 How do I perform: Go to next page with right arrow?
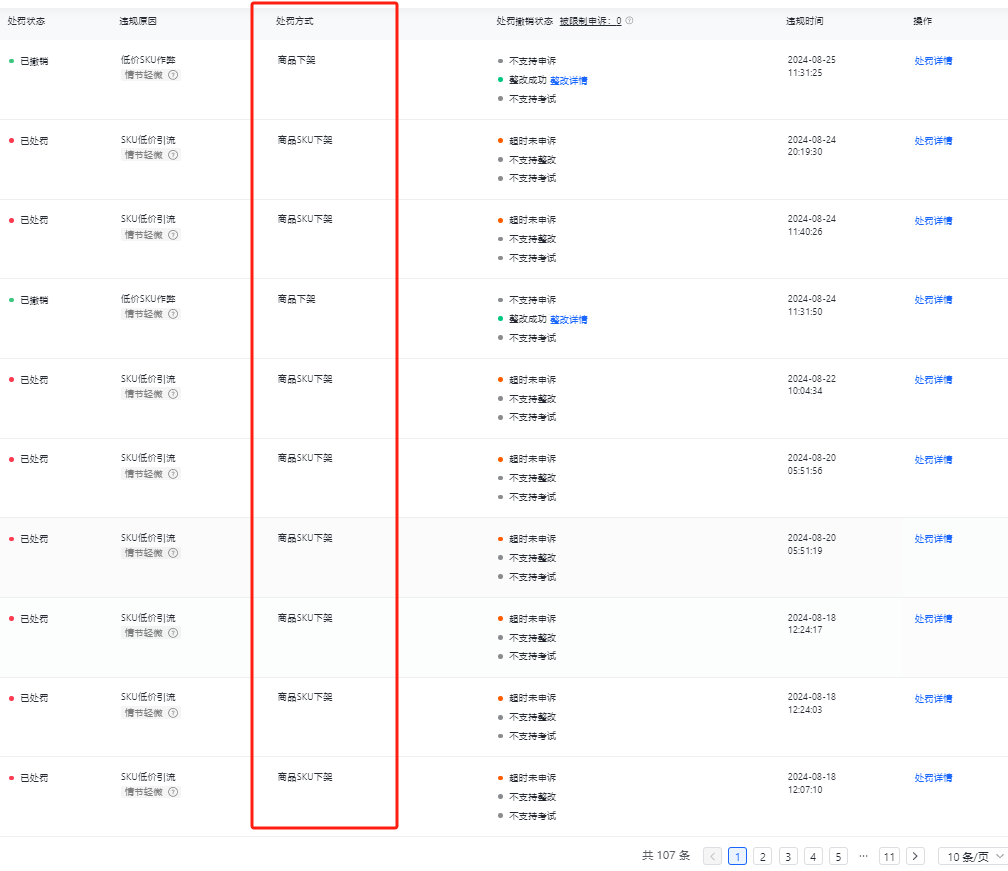(x=915, y=856)
